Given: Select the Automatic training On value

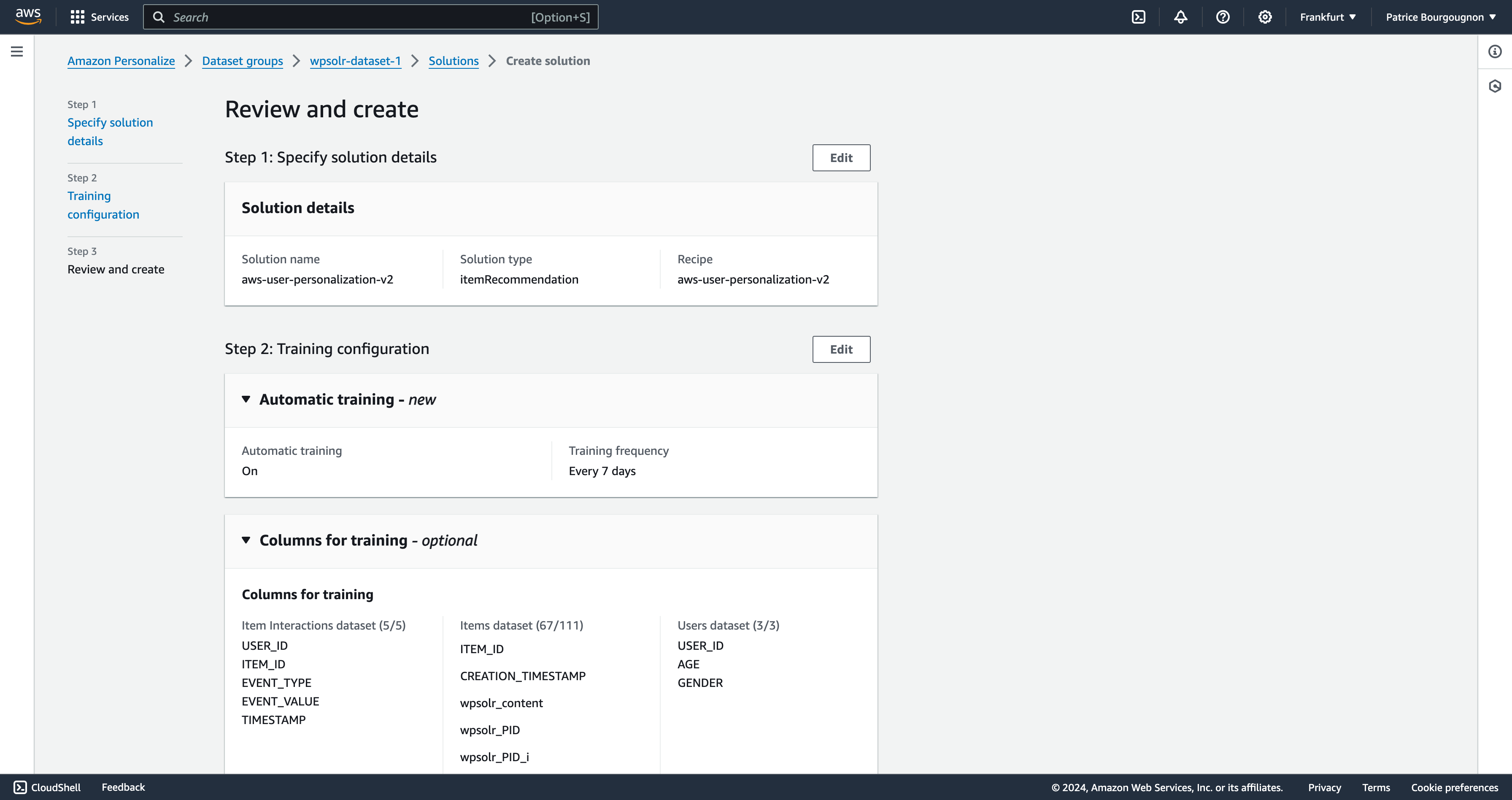Looking at the screenshot, I should pos(249,471).
